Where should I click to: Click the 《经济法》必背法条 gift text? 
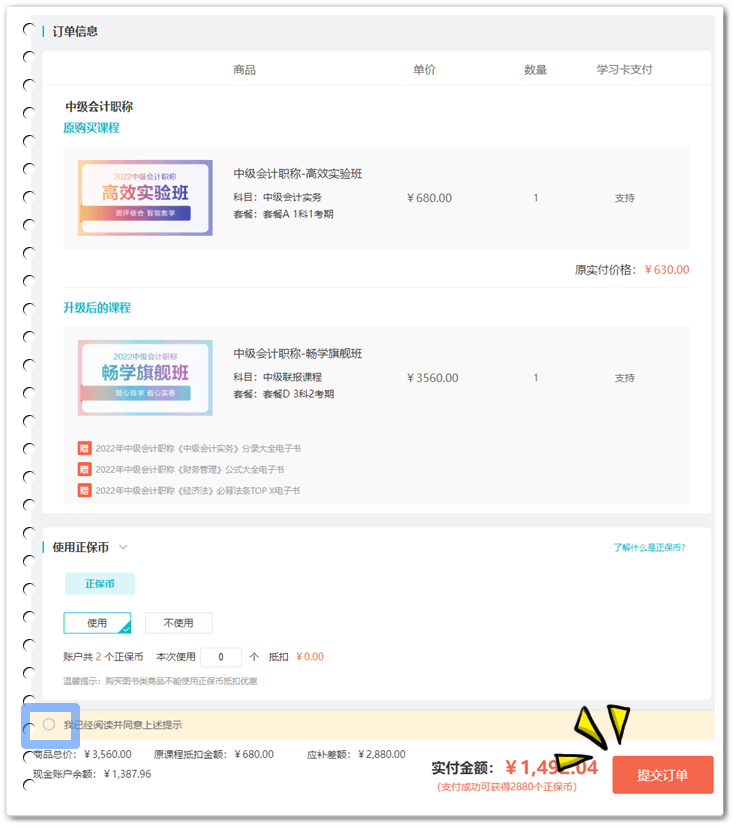pyautogui.click(x=197, y=490)
